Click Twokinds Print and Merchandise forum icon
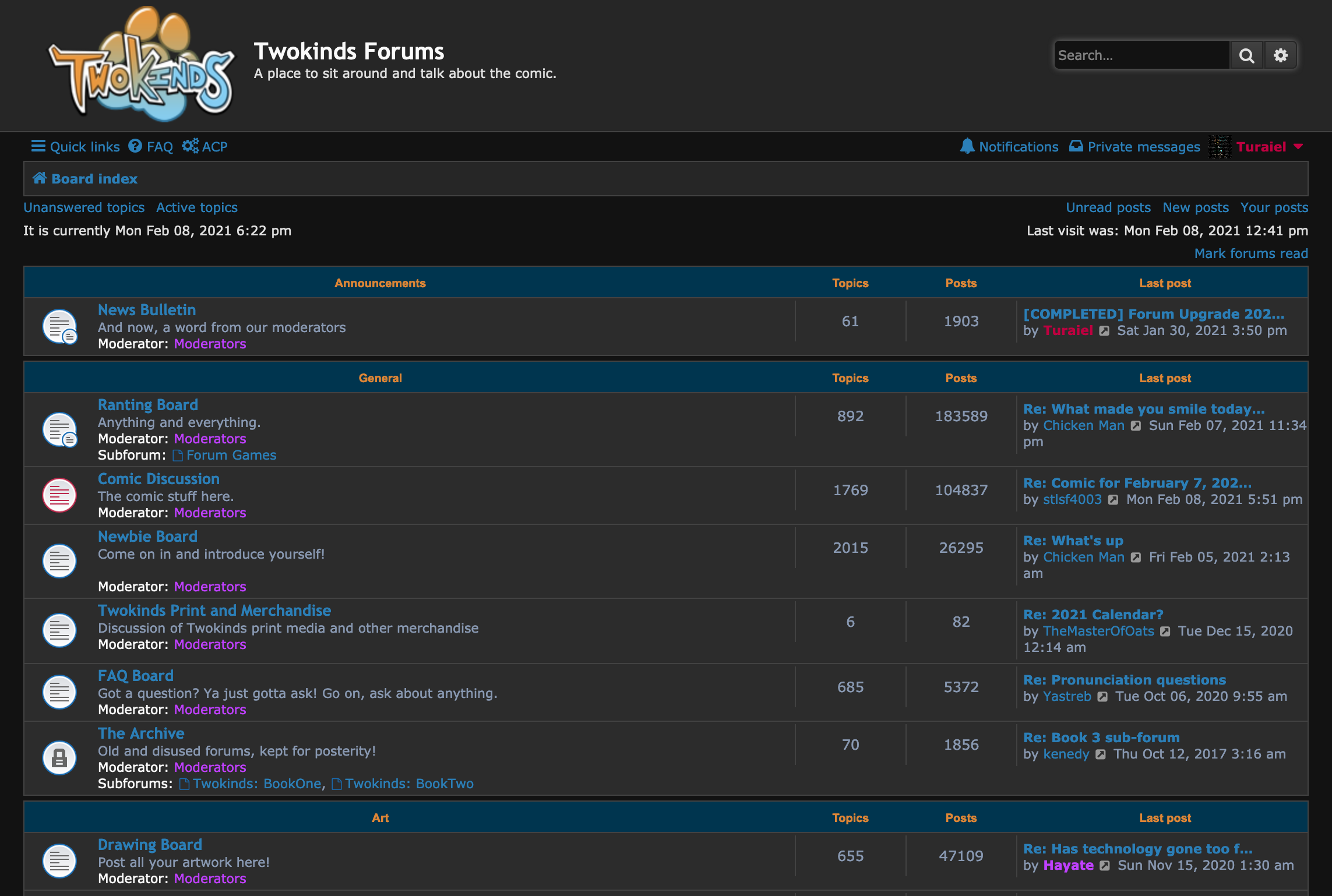Viewport: 1332px width, 896px height. click(59, 630)
